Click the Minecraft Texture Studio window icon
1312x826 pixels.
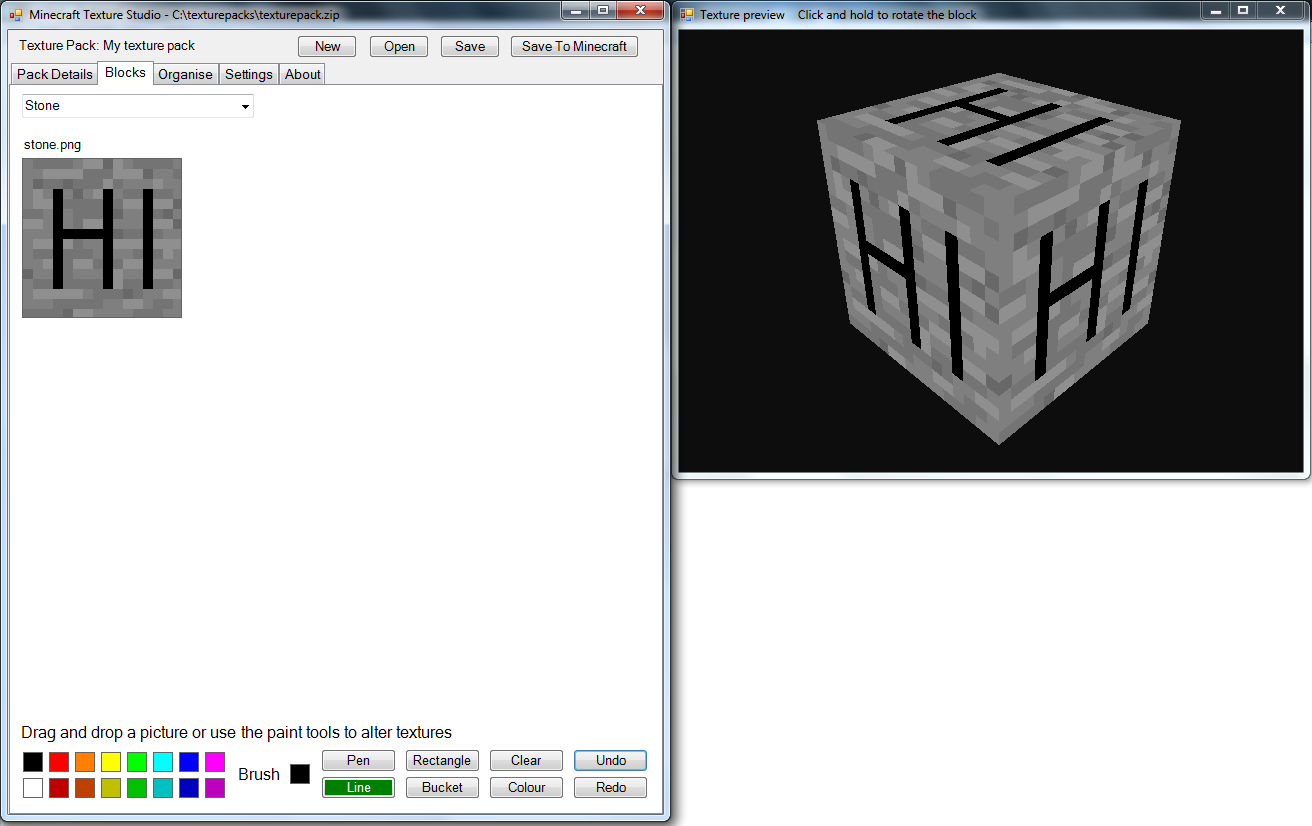click(x=16, y=15)
